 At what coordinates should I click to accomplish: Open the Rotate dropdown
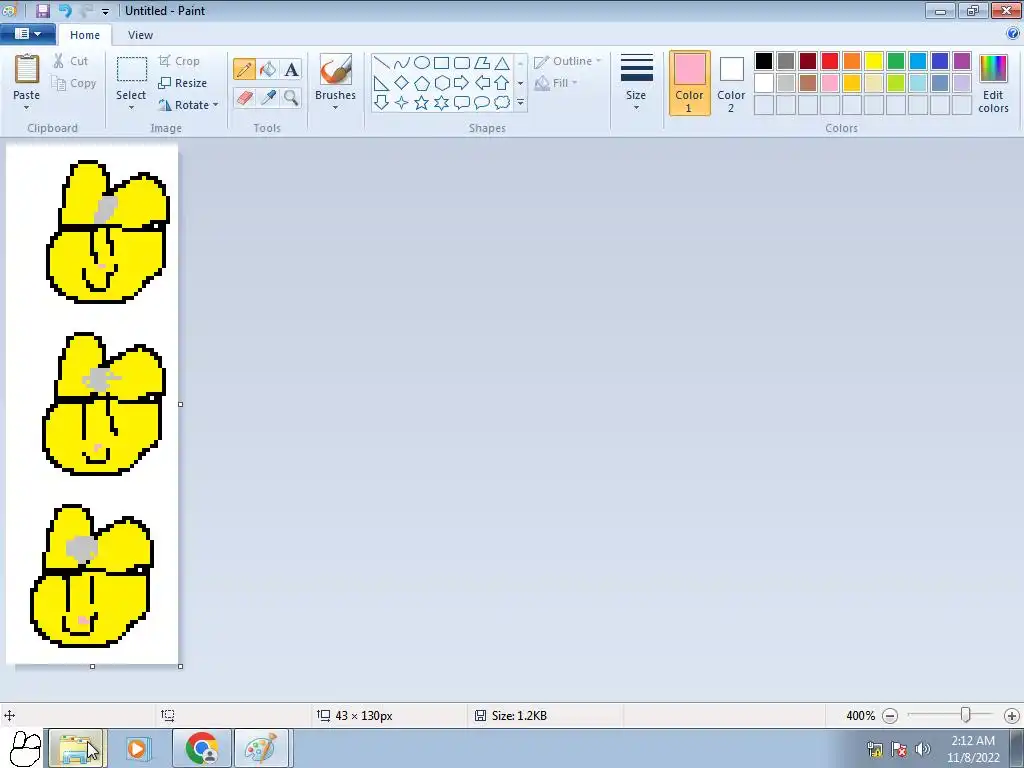click(188, 105)
